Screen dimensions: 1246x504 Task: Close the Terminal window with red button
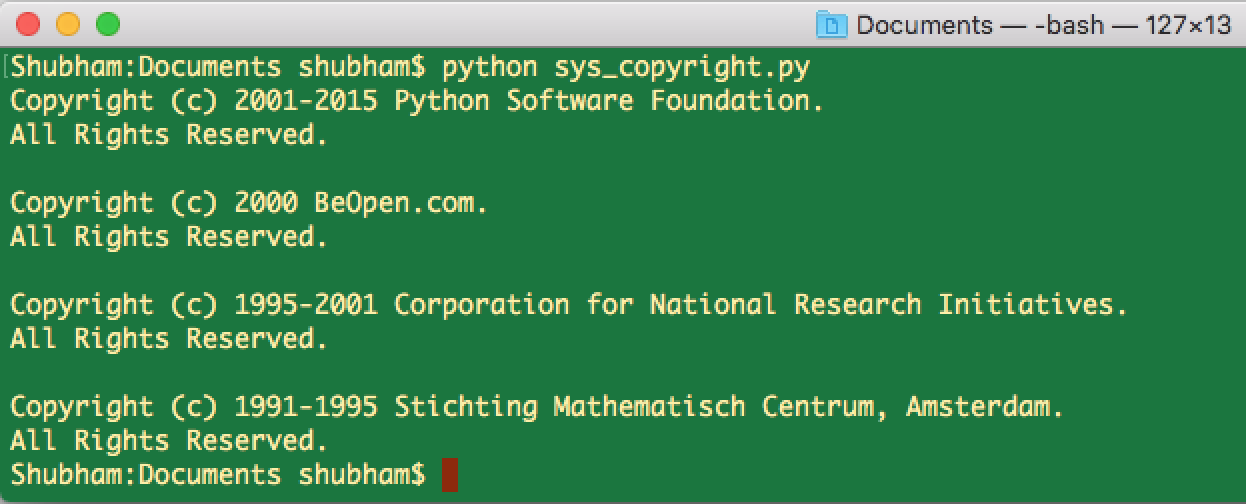pyautogui.click(x=30, y=24)
